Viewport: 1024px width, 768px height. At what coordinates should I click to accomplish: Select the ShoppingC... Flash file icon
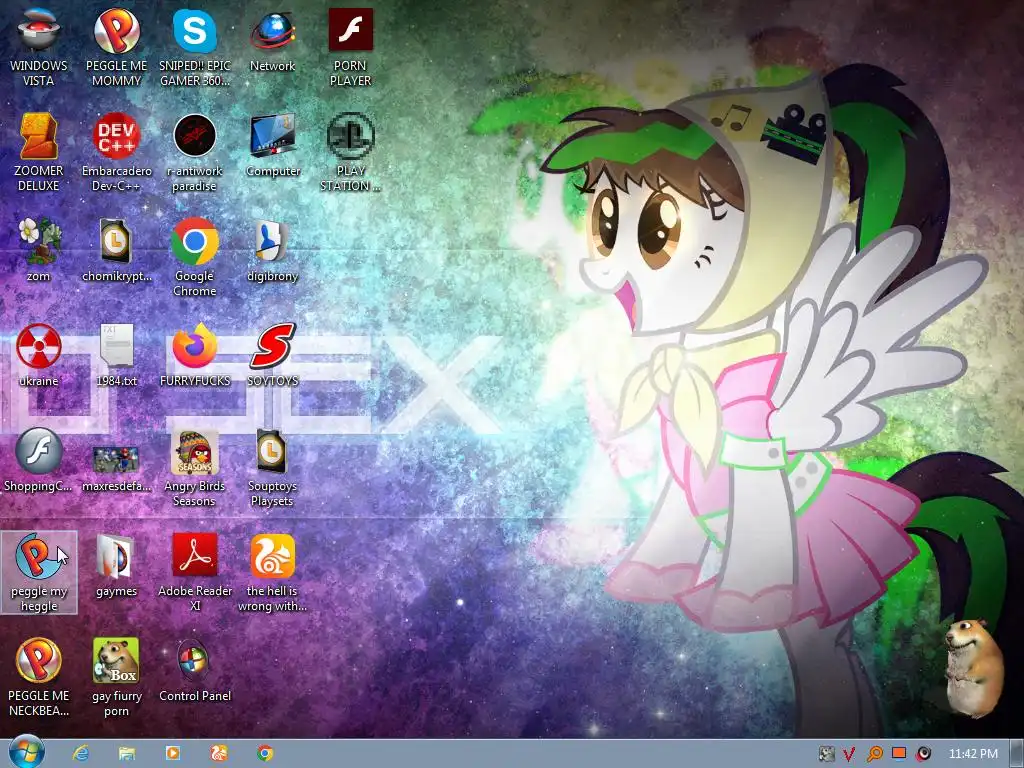pos(39,460)
